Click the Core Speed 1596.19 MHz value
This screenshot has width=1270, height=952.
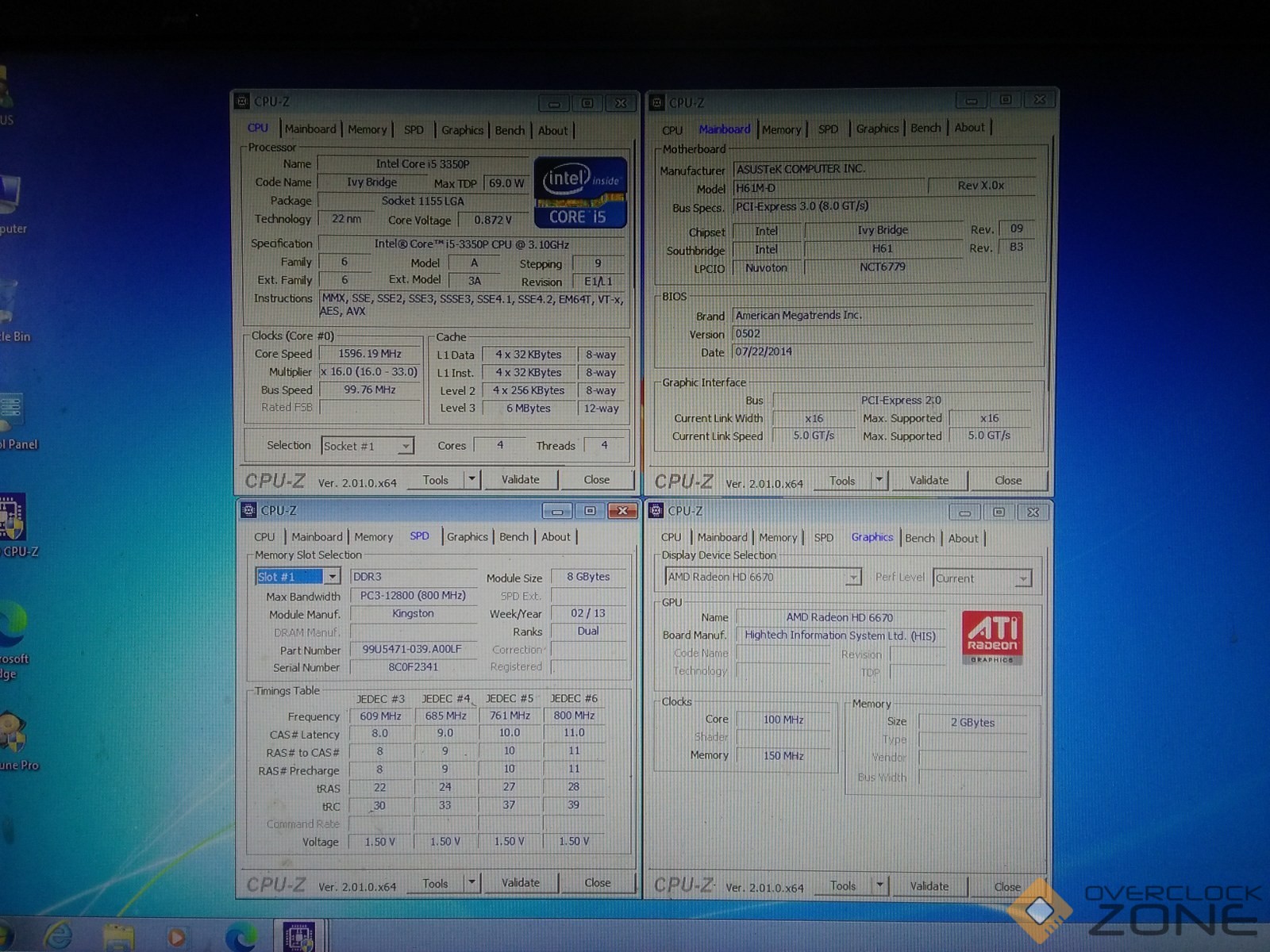(370, 354)
